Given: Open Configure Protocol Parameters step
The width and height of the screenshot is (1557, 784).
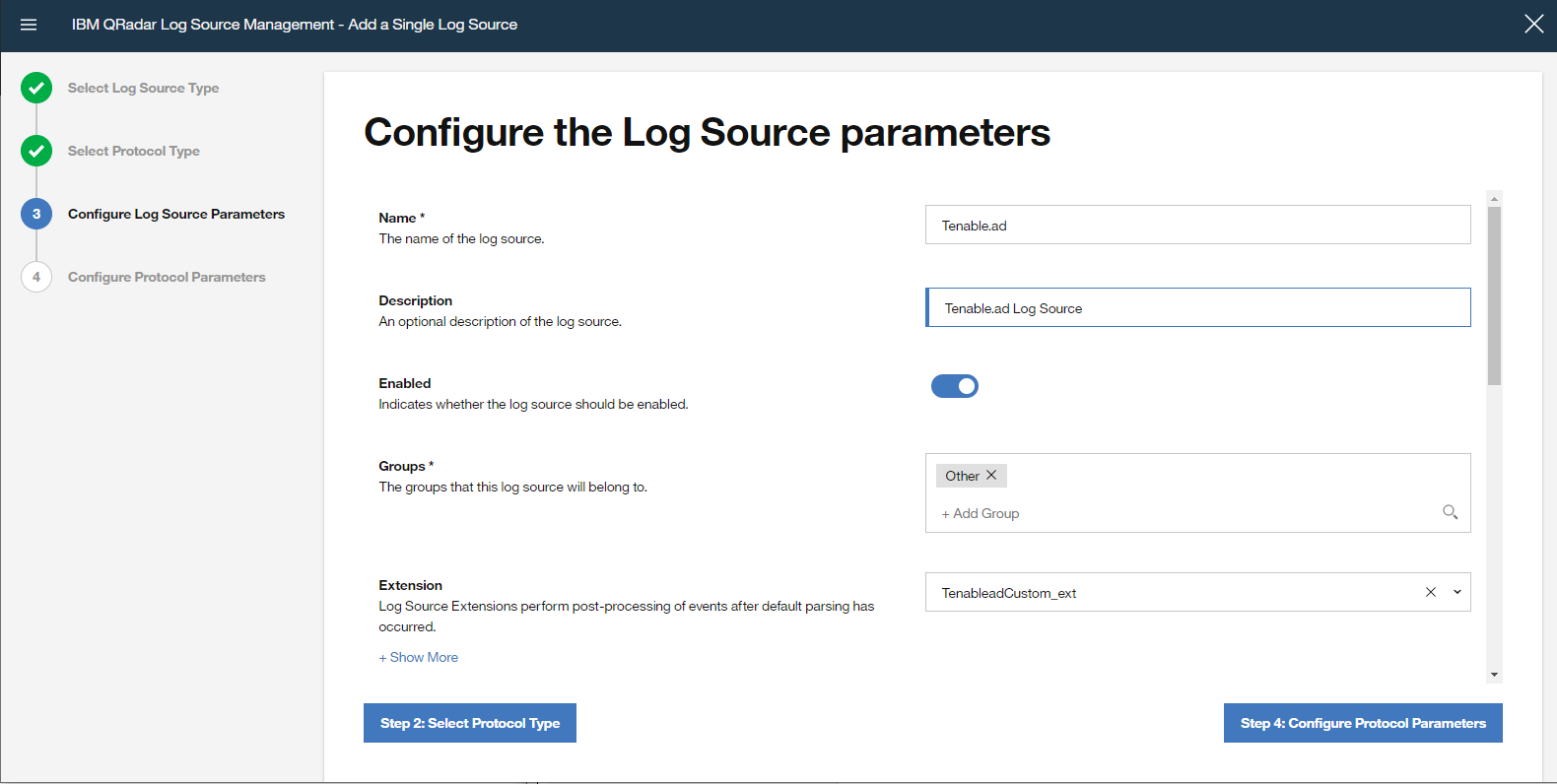Looking at the screenshot, I should [x=167, y=277].
